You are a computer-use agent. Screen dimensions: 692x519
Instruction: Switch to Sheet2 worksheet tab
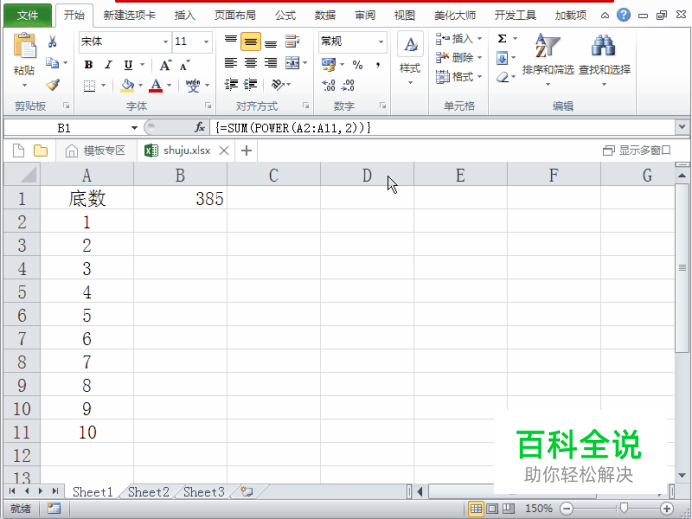[149, 492]
